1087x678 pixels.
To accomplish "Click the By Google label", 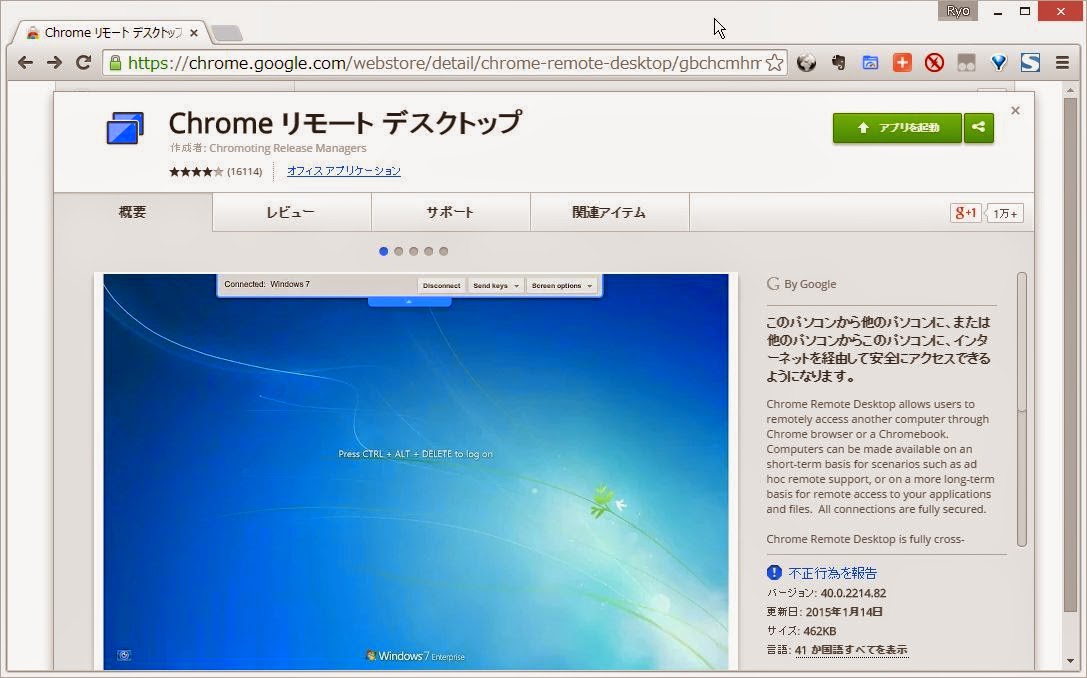I will coord(802,284).
